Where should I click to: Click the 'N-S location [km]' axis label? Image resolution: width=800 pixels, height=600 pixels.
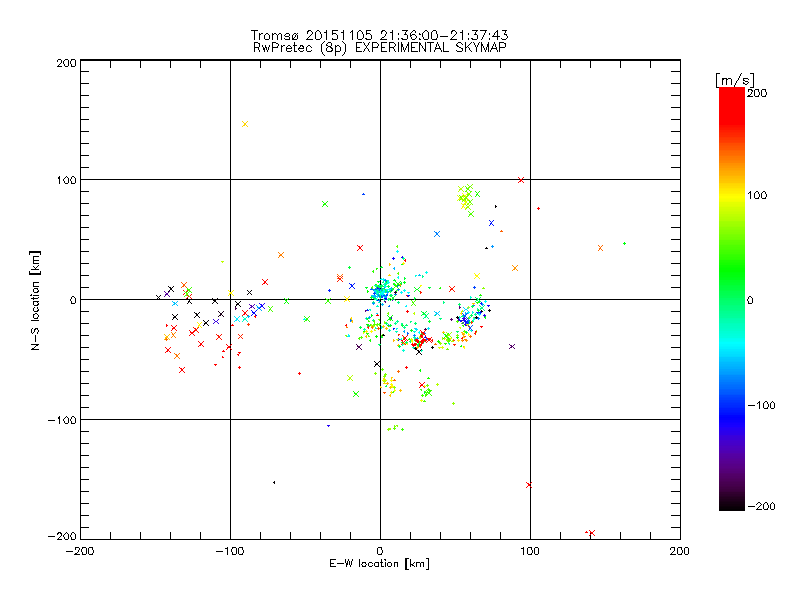click(x=35, y=301)
